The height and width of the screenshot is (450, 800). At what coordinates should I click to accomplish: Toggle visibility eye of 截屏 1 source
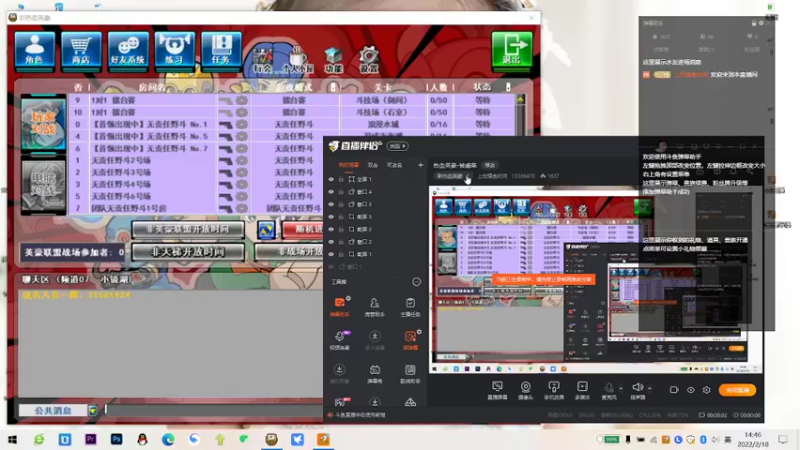point(331,254)
